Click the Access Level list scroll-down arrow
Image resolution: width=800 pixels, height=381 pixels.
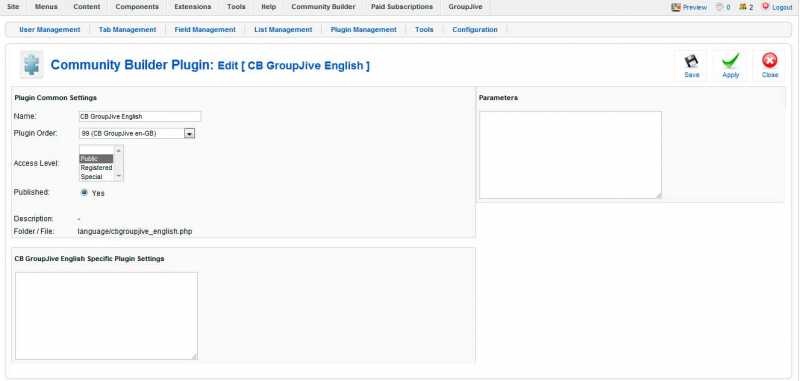pos(118,175)
